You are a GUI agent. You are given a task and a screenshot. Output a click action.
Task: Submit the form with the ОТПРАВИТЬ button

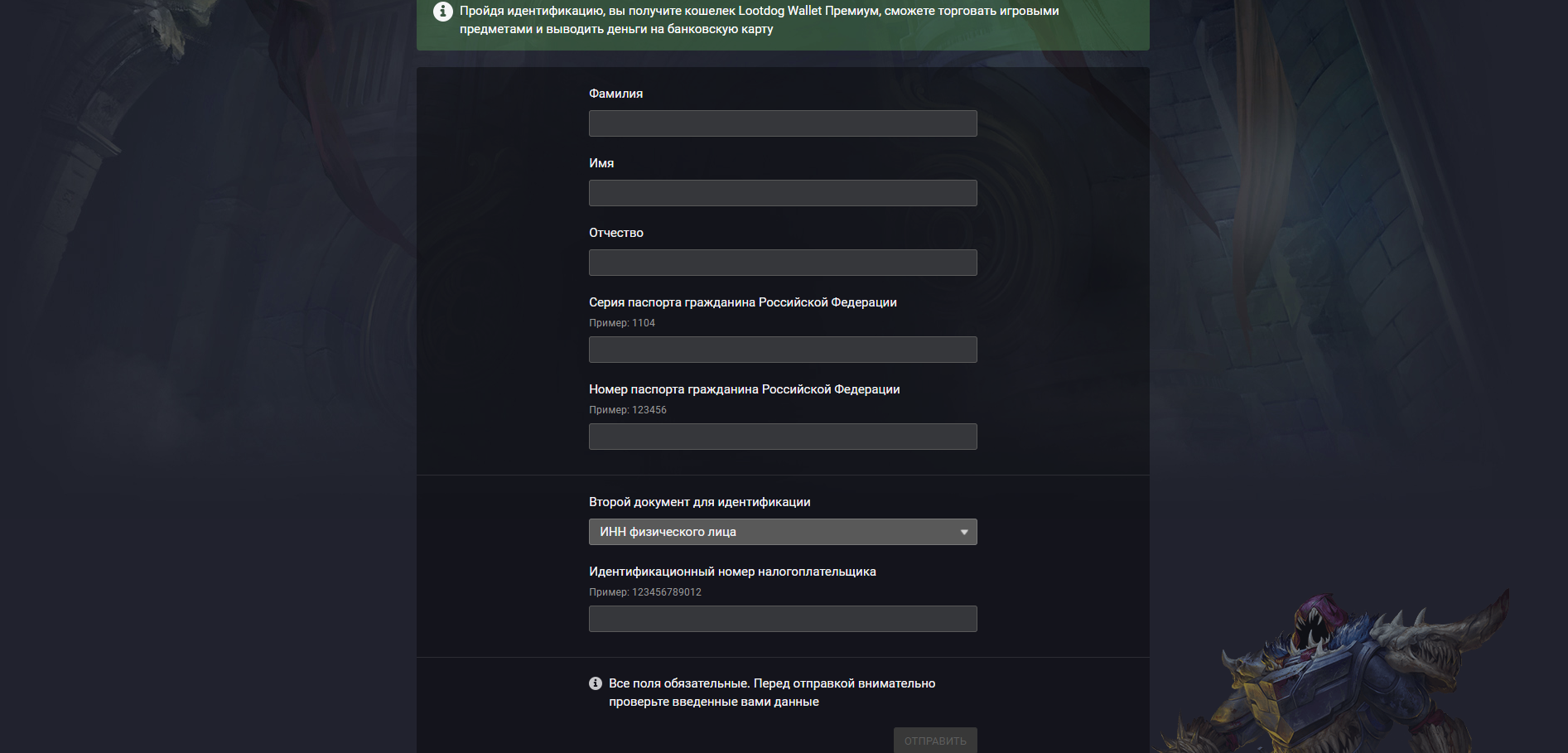point(935,741)
